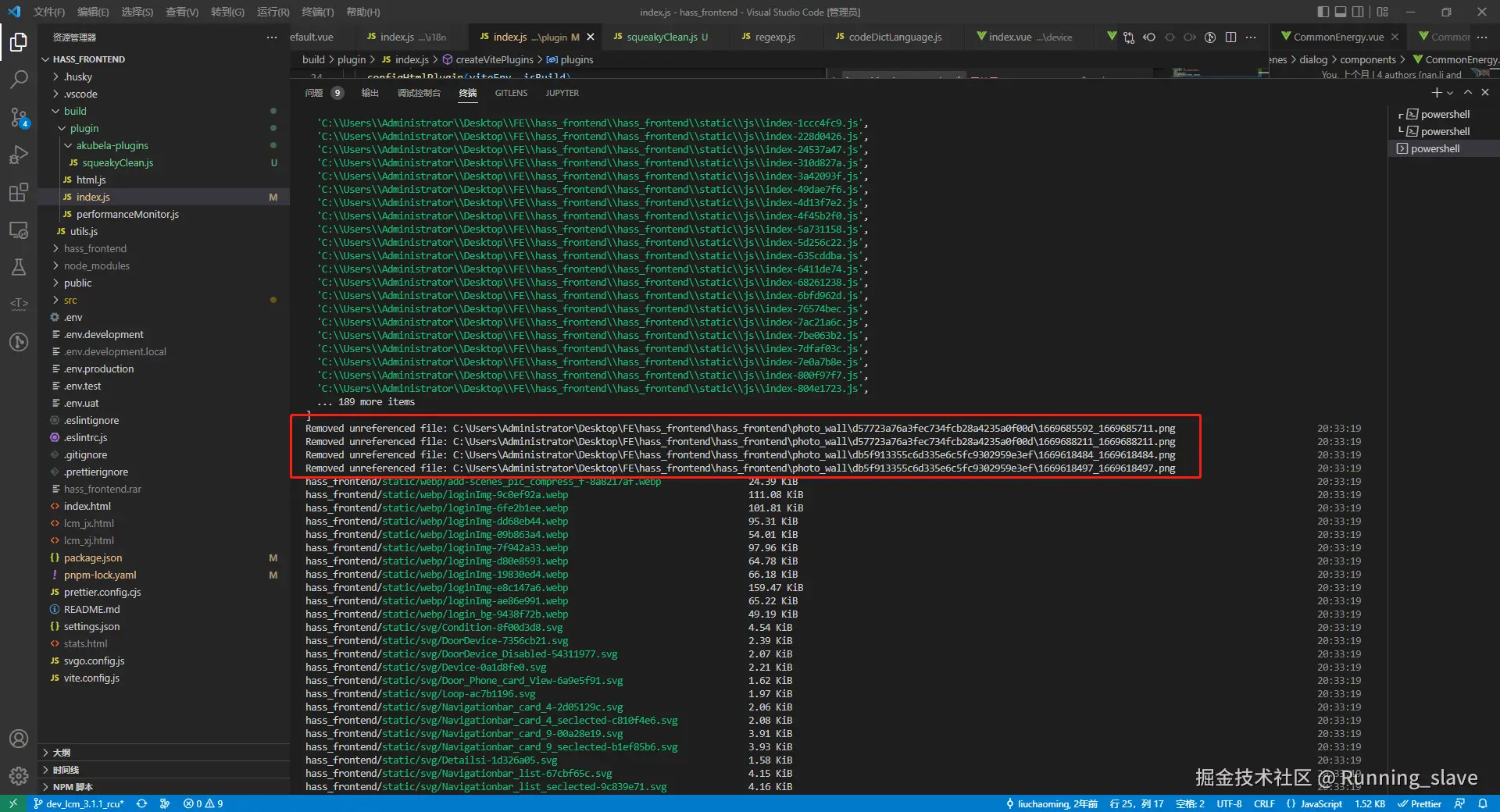Switch to the codeDictLanguage.js editor tab
Screen dimensions: 1500x812
pos(895,37)
